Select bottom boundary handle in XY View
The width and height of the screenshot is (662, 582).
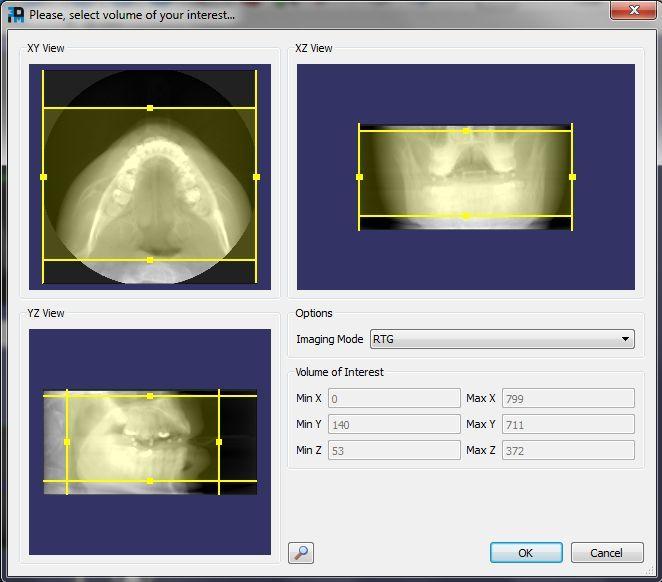(150, 260)
